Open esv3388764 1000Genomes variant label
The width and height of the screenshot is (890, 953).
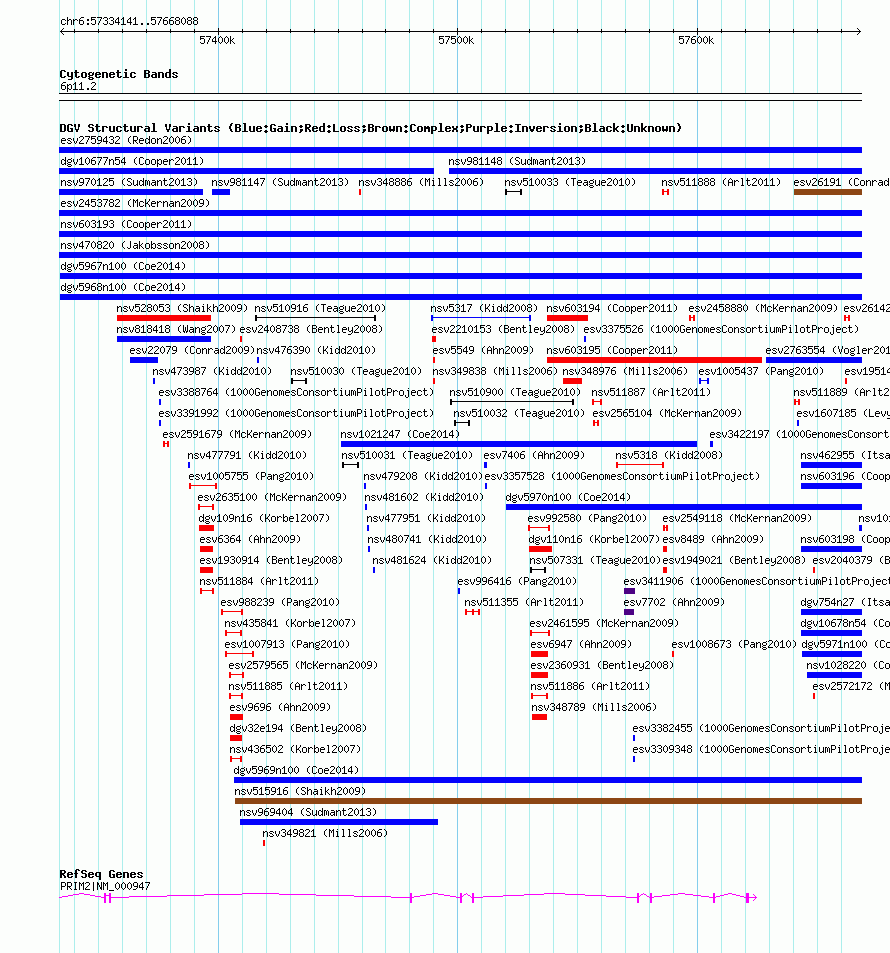coord(296,393)
